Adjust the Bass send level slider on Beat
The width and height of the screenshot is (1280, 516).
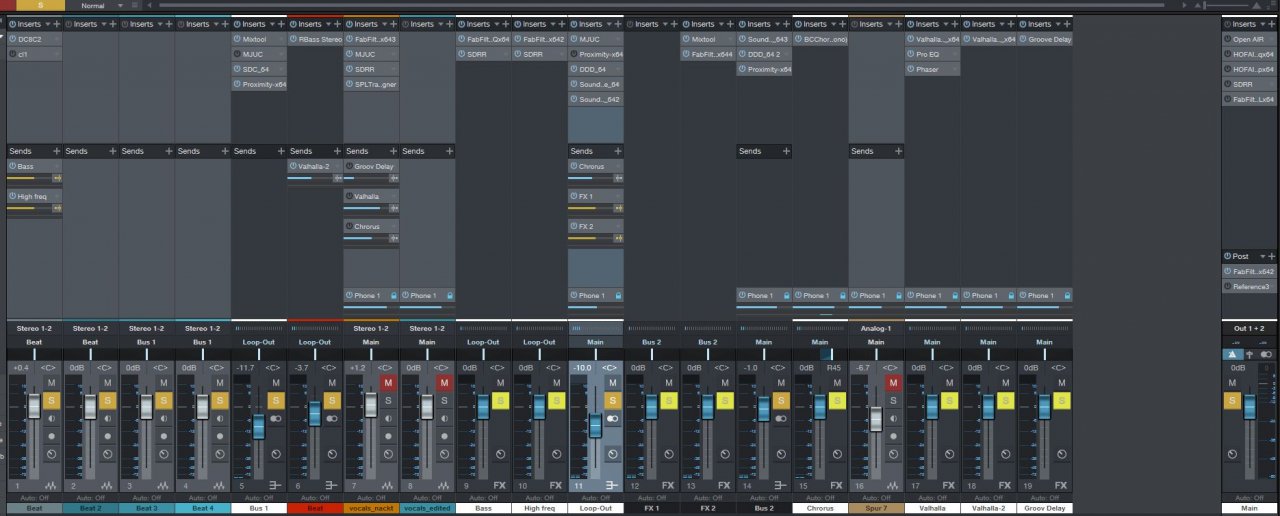[x=30, y=178]
